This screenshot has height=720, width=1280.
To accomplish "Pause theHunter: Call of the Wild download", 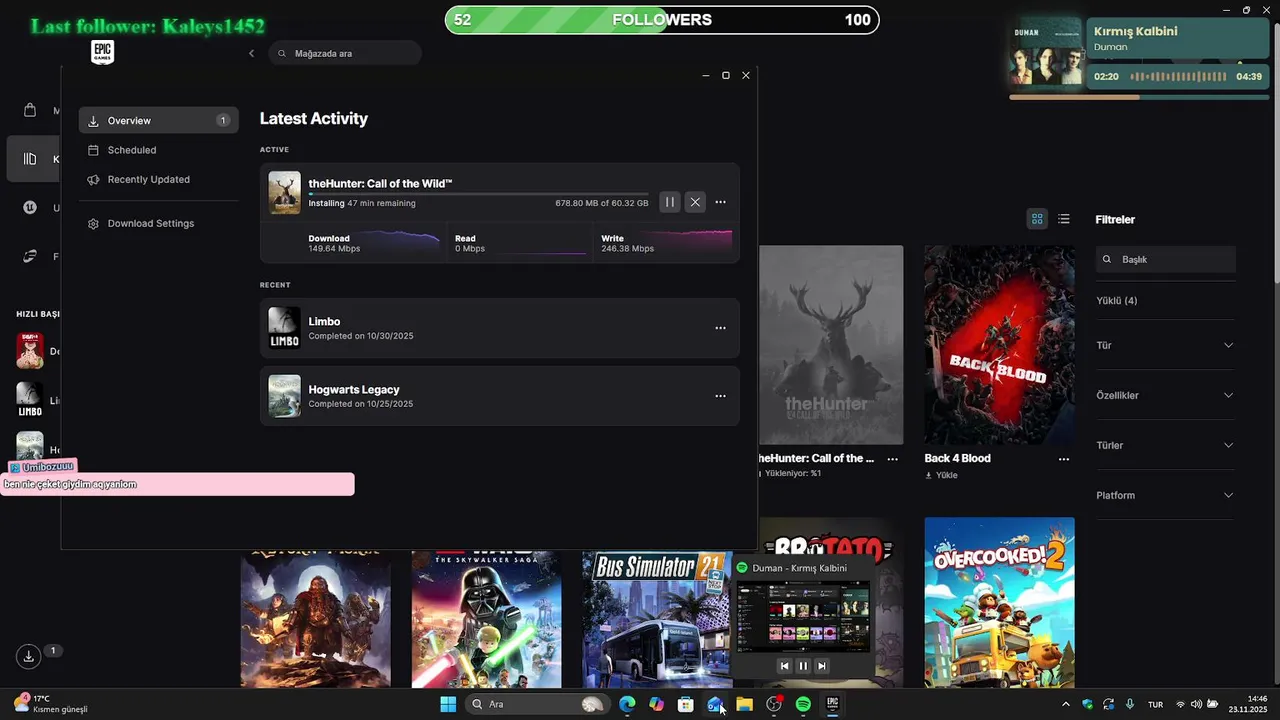I will click(670, 202).
